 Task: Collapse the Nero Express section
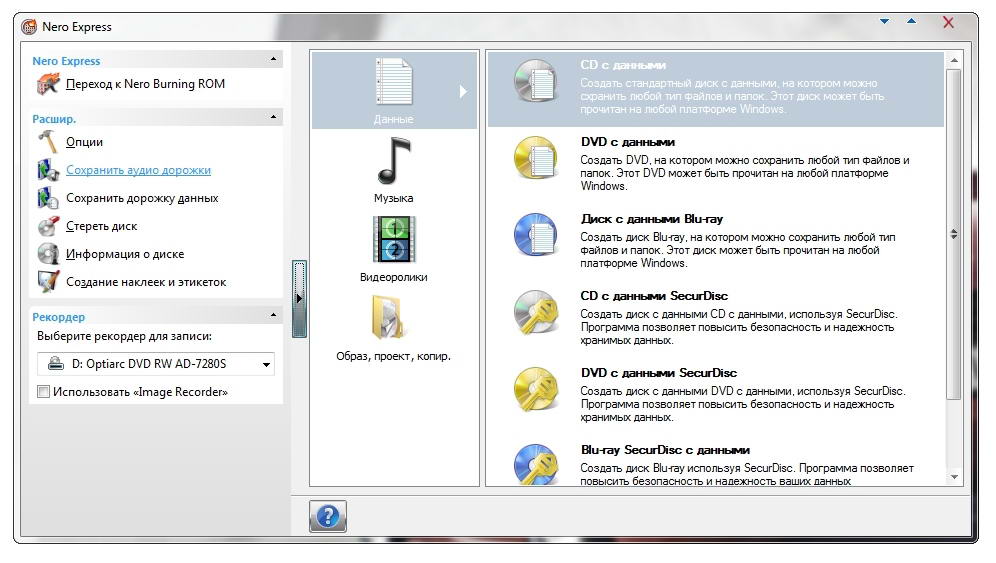[273, 59]
